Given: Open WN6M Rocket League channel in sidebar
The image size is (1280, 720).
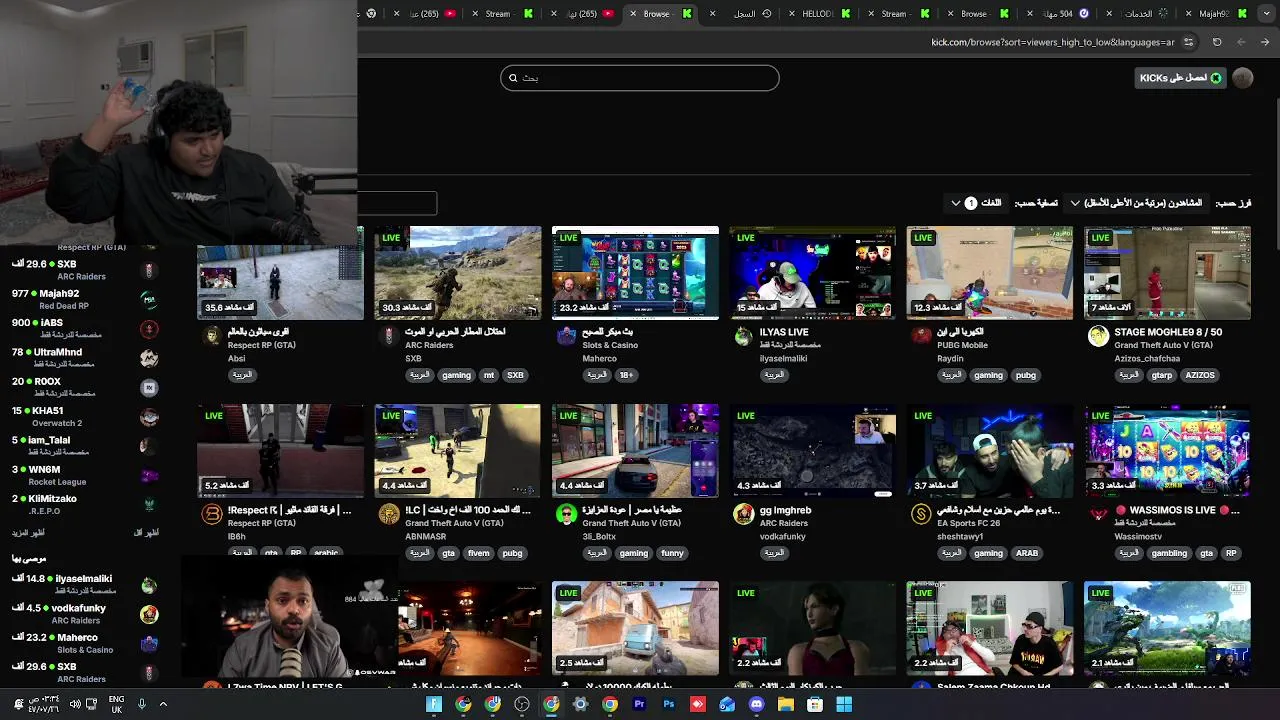Looking at the screenshot, I should click(x=84, y=475).
